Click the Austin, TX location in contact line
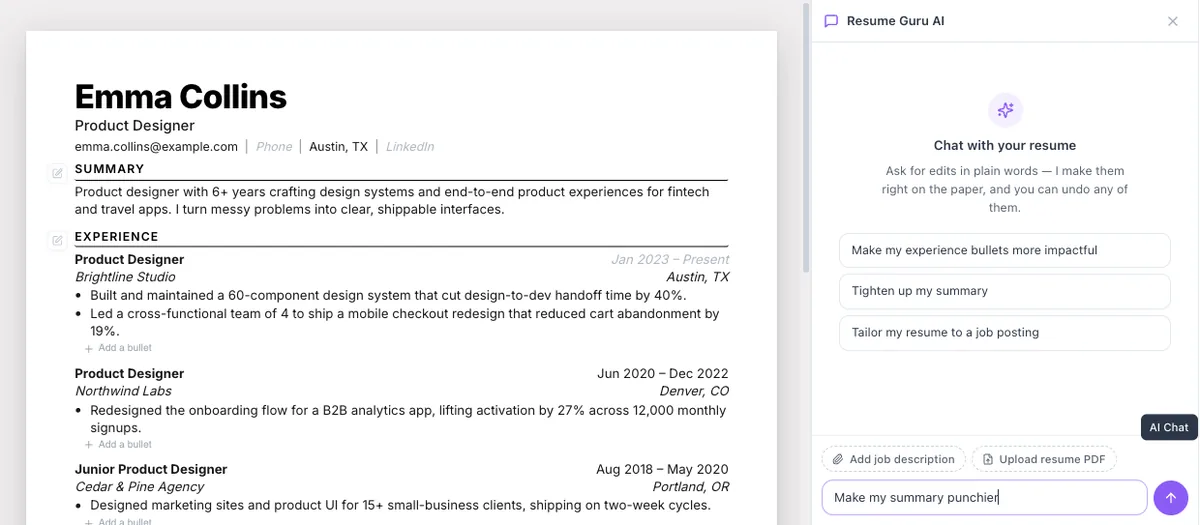This screenshot has height=525, width=1200. click(x=338, y=146)
